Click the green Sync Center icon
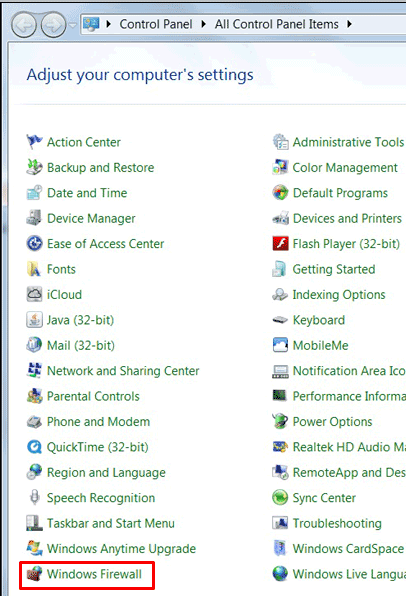Image resolution: width=406 pixels, height=596 pixels. [280, 498]
